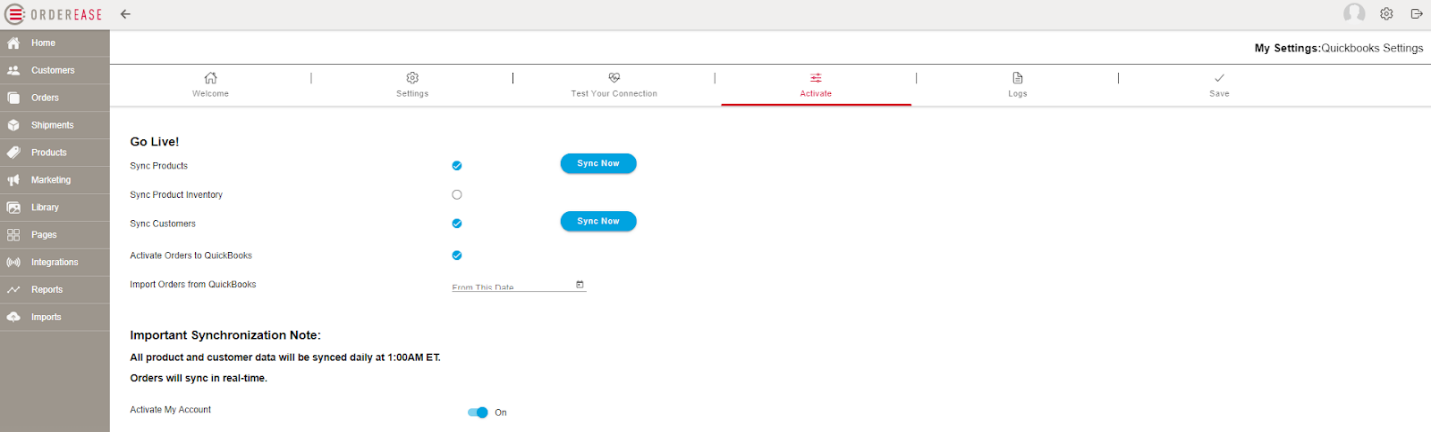1431x432 pixels.
Task: Switch to the Test Your Connection tab
Action: pyautogui.click(x=614, y=84)
